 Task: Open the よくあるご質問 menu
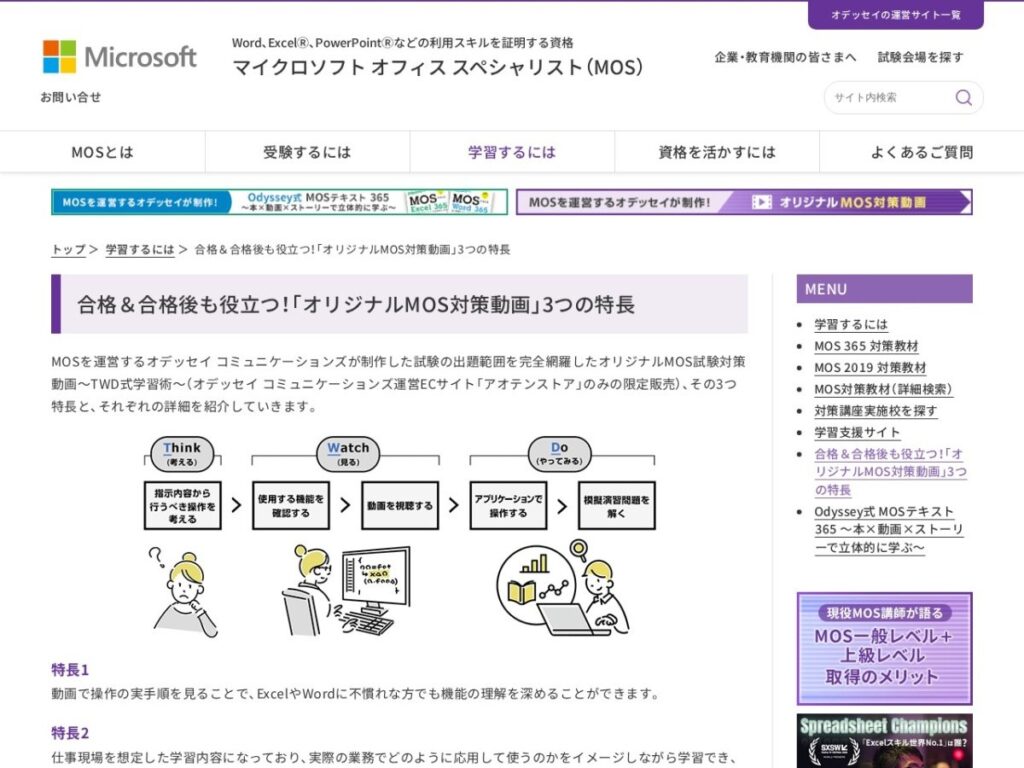point(921,152)
